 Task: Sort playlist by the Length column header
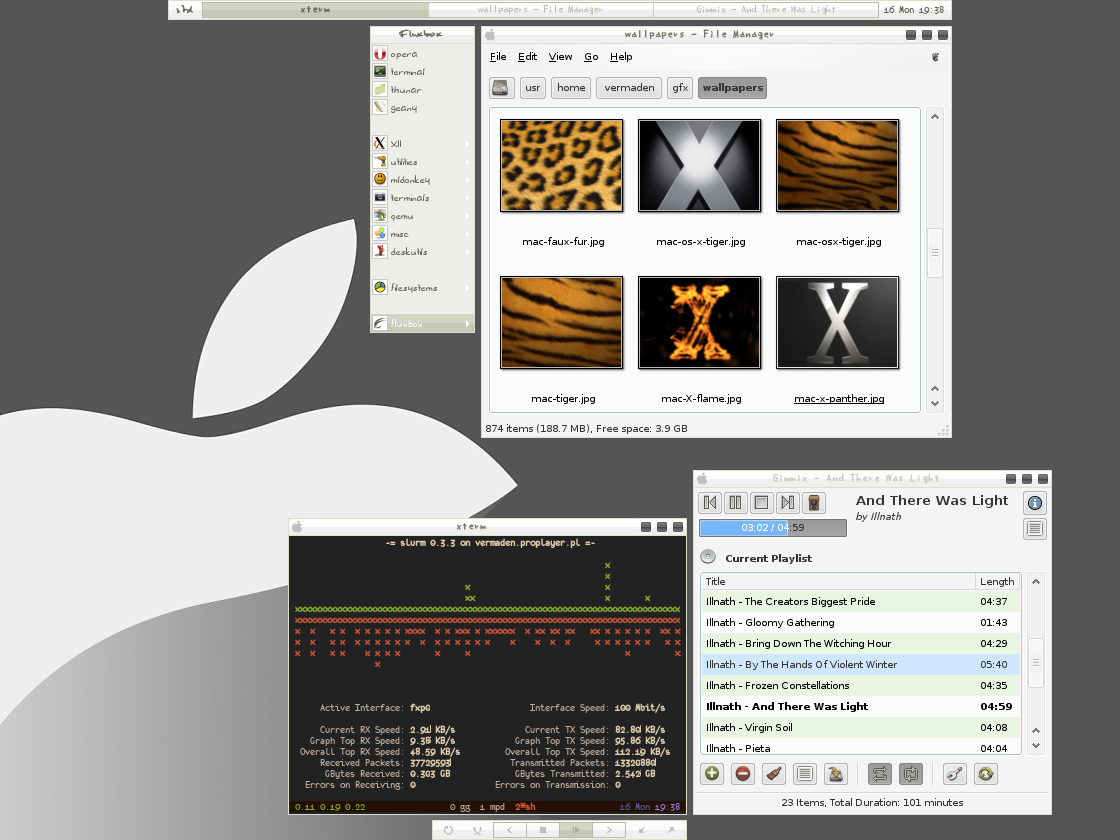click(997, 581)
